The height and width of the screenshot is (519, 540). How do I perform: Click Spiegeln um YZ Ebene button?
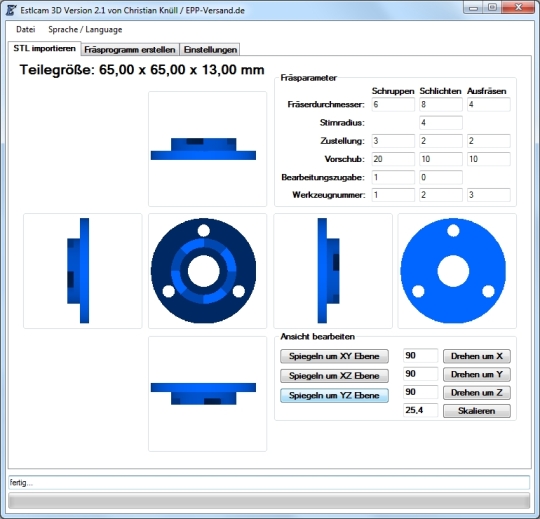pos(334,395)
